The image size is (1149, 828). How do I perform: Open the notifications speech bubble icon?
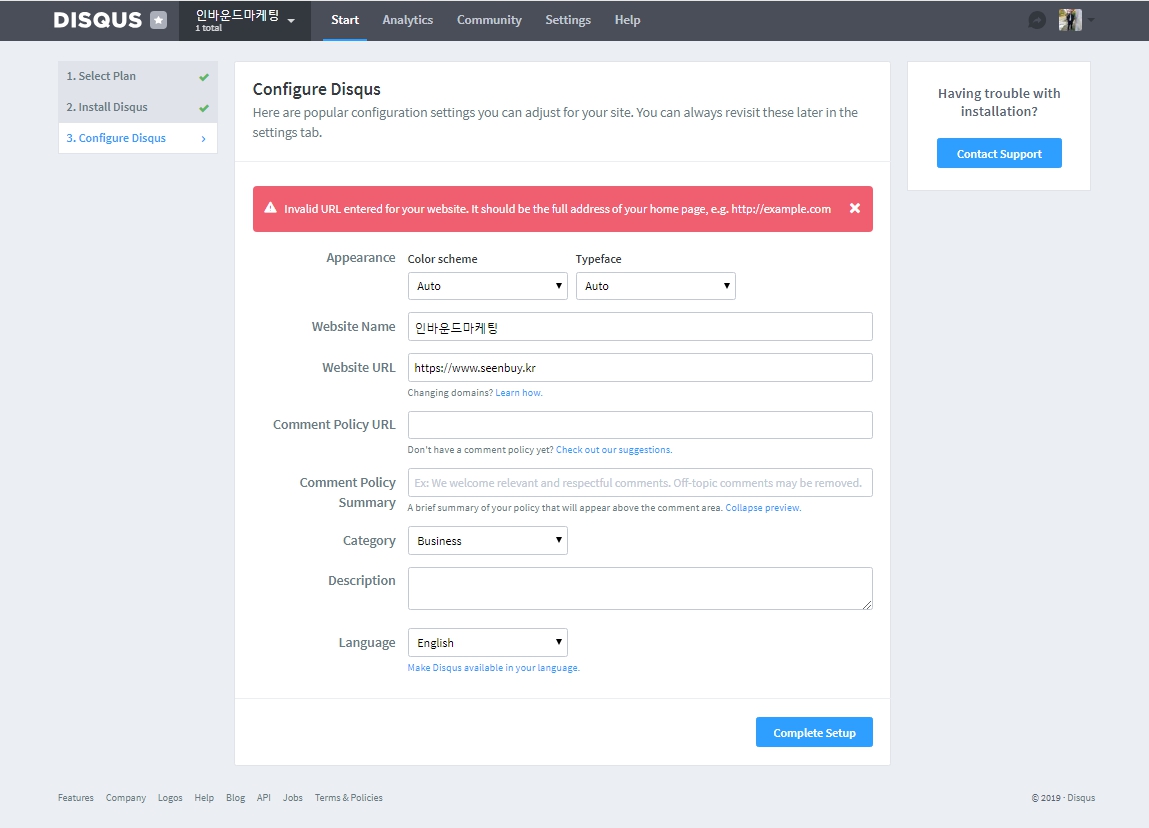(1037, 20)
